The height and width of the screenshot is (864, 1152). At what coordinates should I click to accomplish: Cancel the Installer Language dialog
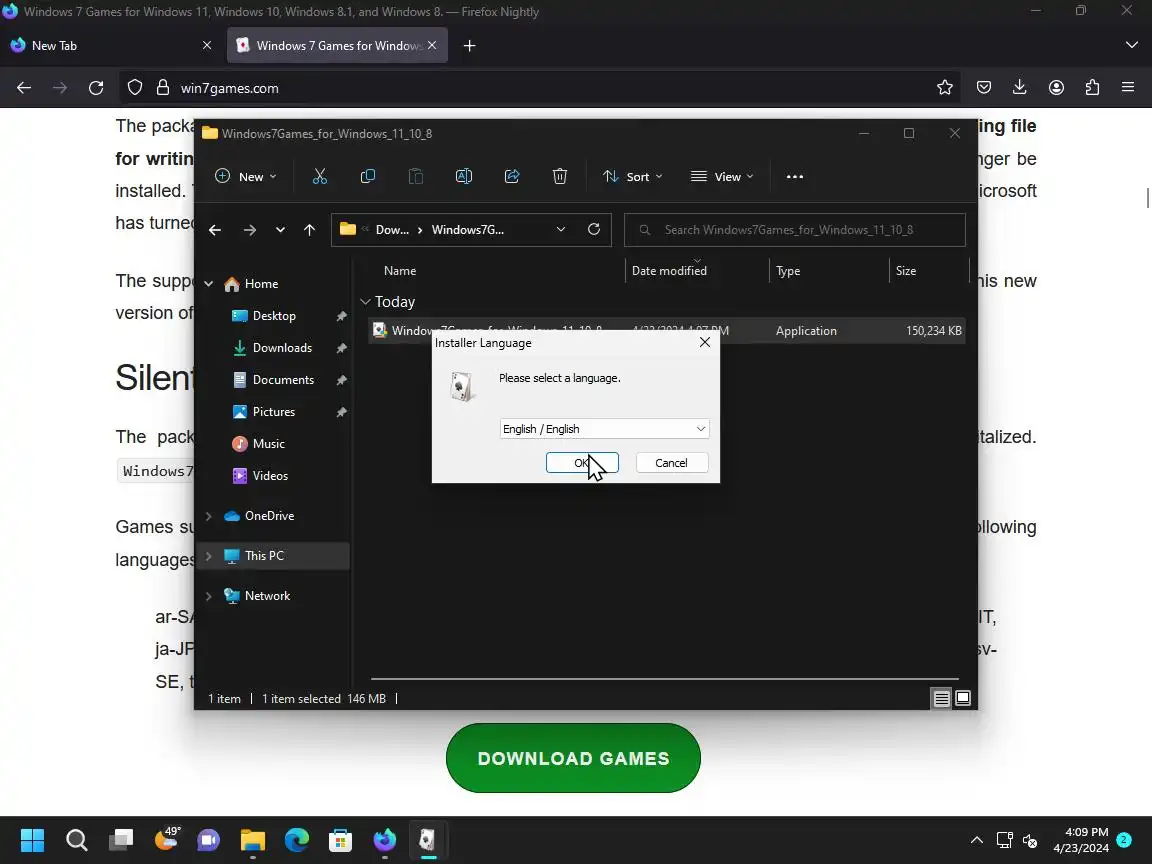coord(672,463)
